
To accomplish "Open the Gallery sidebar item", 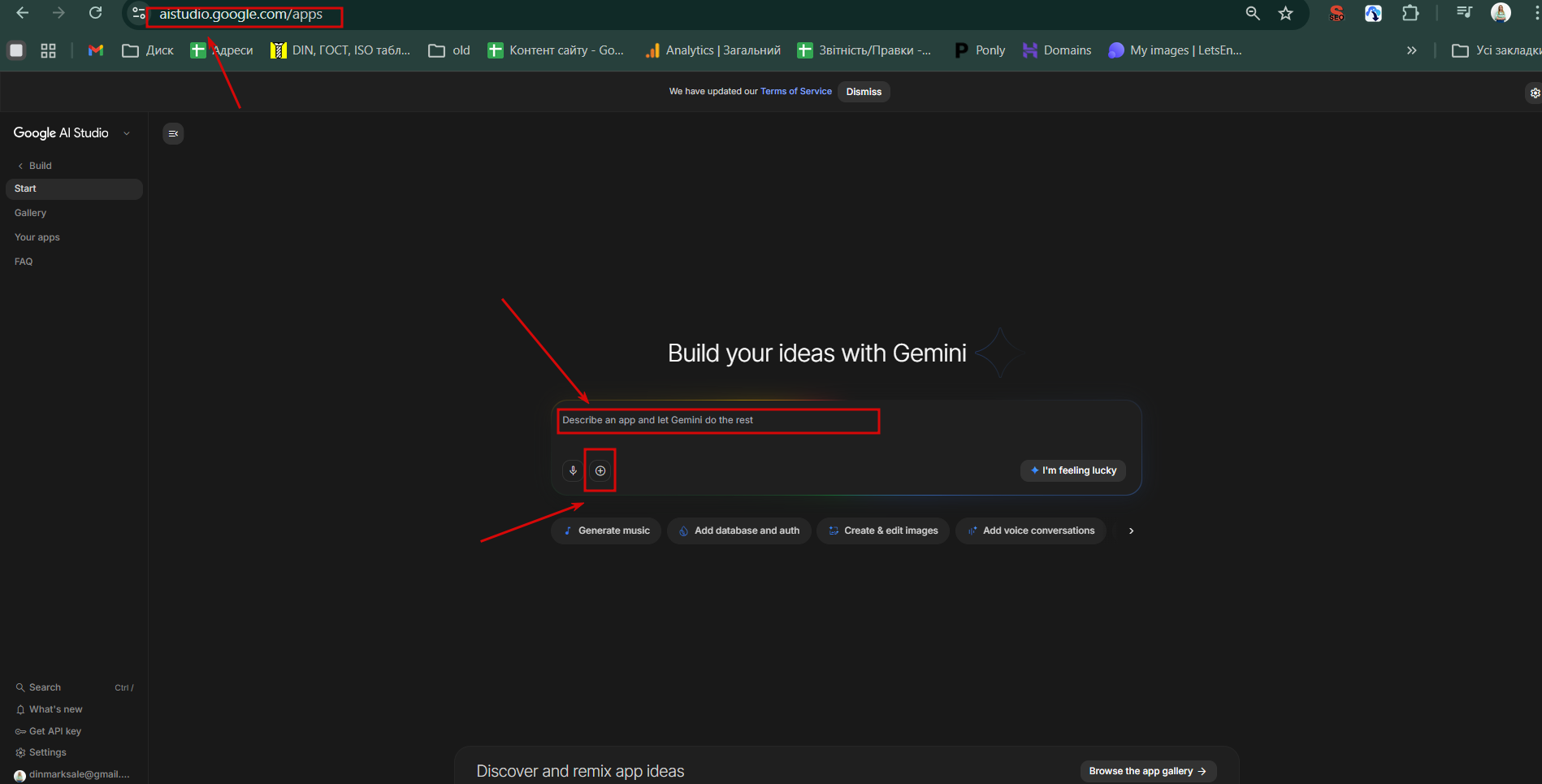I will pyautogui.click(x=74, y=213).
